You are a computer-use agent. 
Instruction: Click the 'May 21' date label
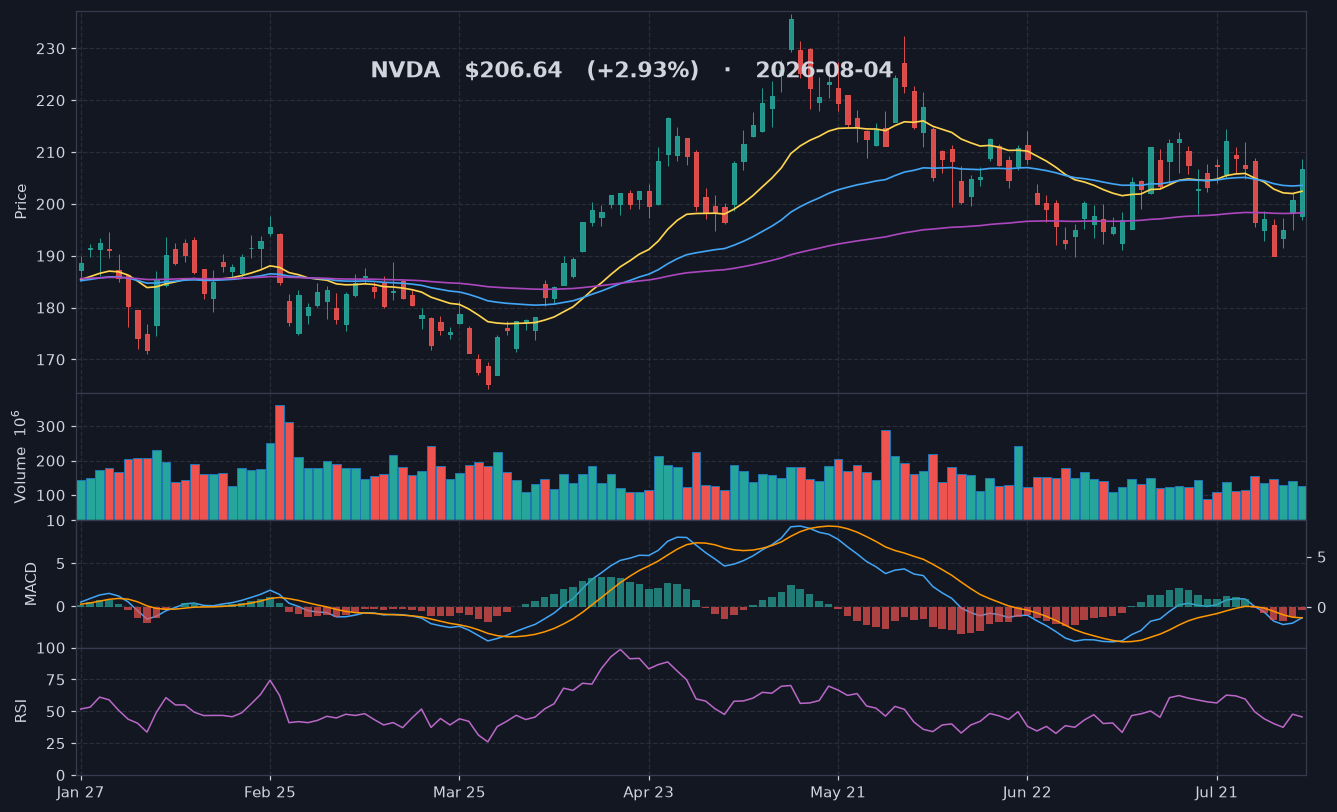[x=838, y=793]
